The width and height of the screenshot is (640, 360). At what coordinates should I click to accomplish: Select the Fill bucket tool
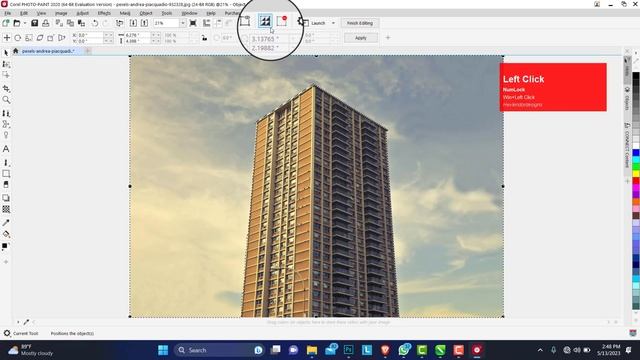tap(6, 234)
